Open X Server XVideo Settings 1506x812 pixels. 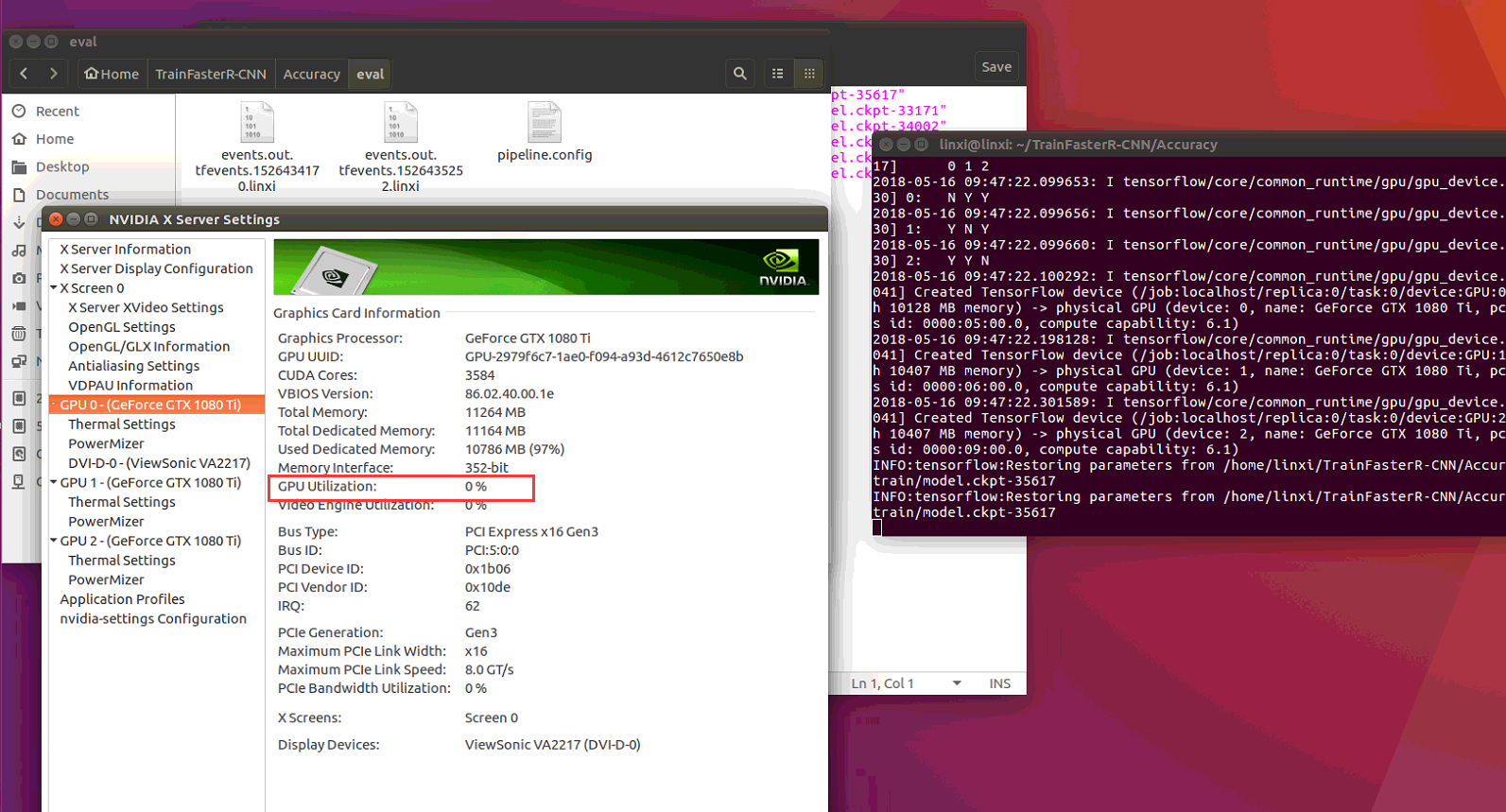click(146, 307)
